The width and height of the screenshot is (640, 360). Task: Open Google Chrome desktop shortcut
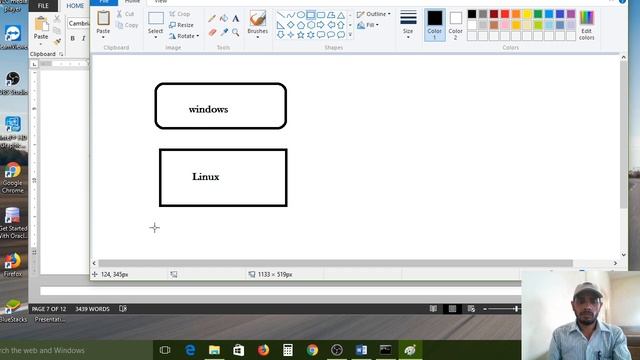pos(13,177)
